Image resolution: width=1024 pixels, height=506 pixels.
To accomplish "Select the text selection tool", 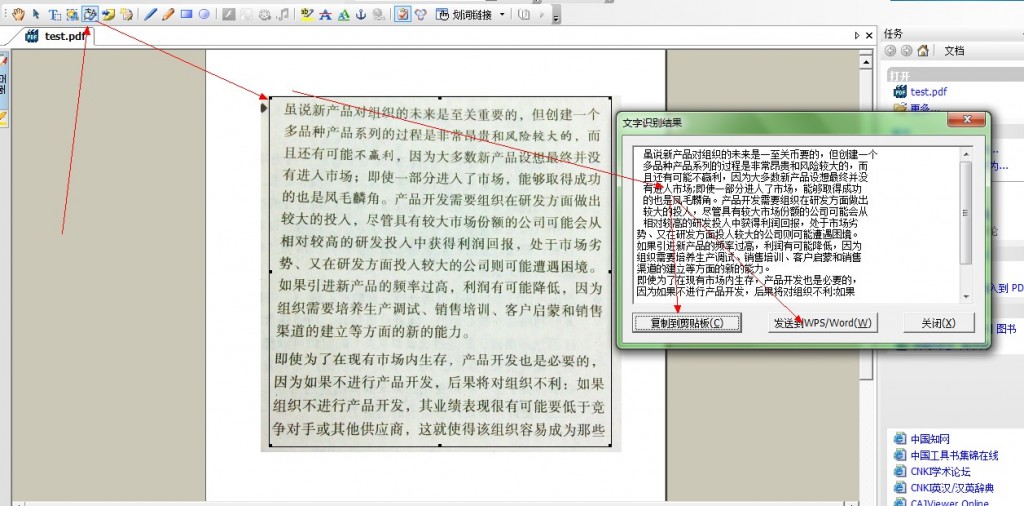I will [x=55, y=14].
